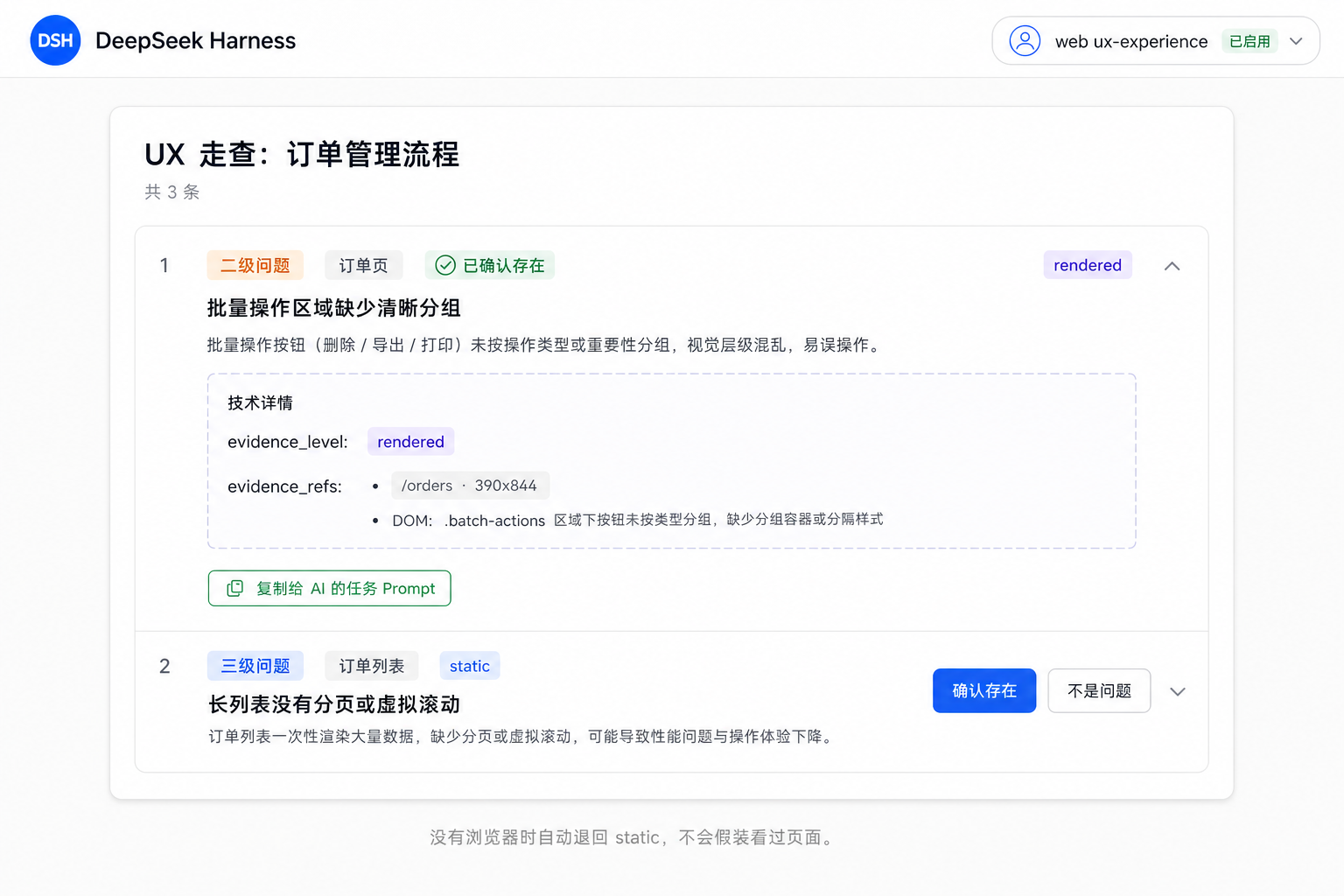
Task: Click the DSH logo icon
Action: pyautogui.click(x=55, y=40)
